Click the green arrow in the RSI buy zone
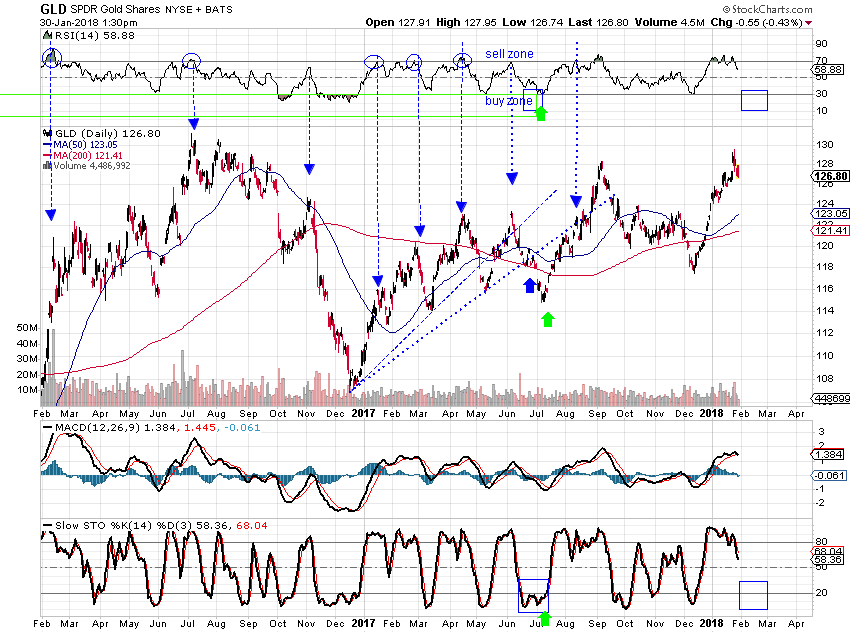This screenshot has height=633, width=850. pos(541,111)
